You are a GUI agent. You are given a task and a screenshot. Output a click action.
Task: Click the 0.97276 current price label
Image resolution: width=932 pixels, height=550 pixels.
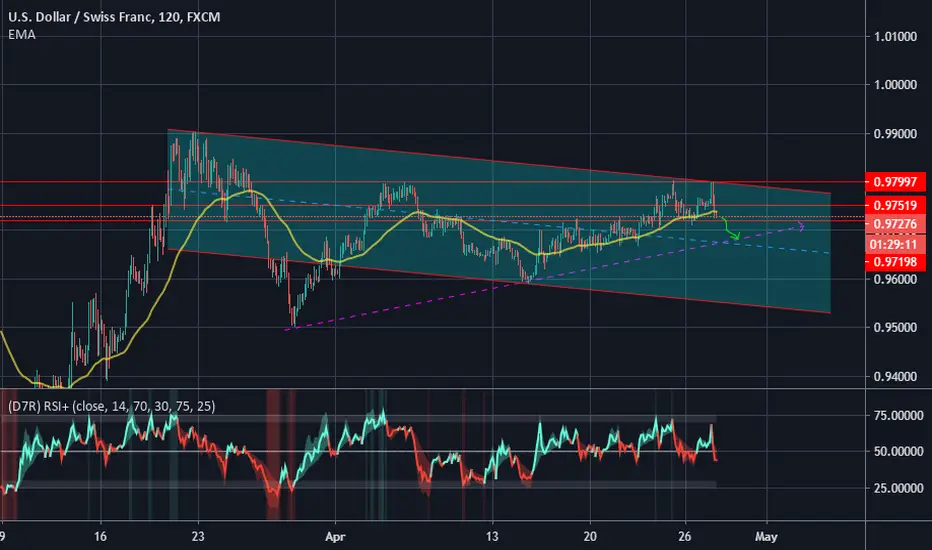(895, 224)
